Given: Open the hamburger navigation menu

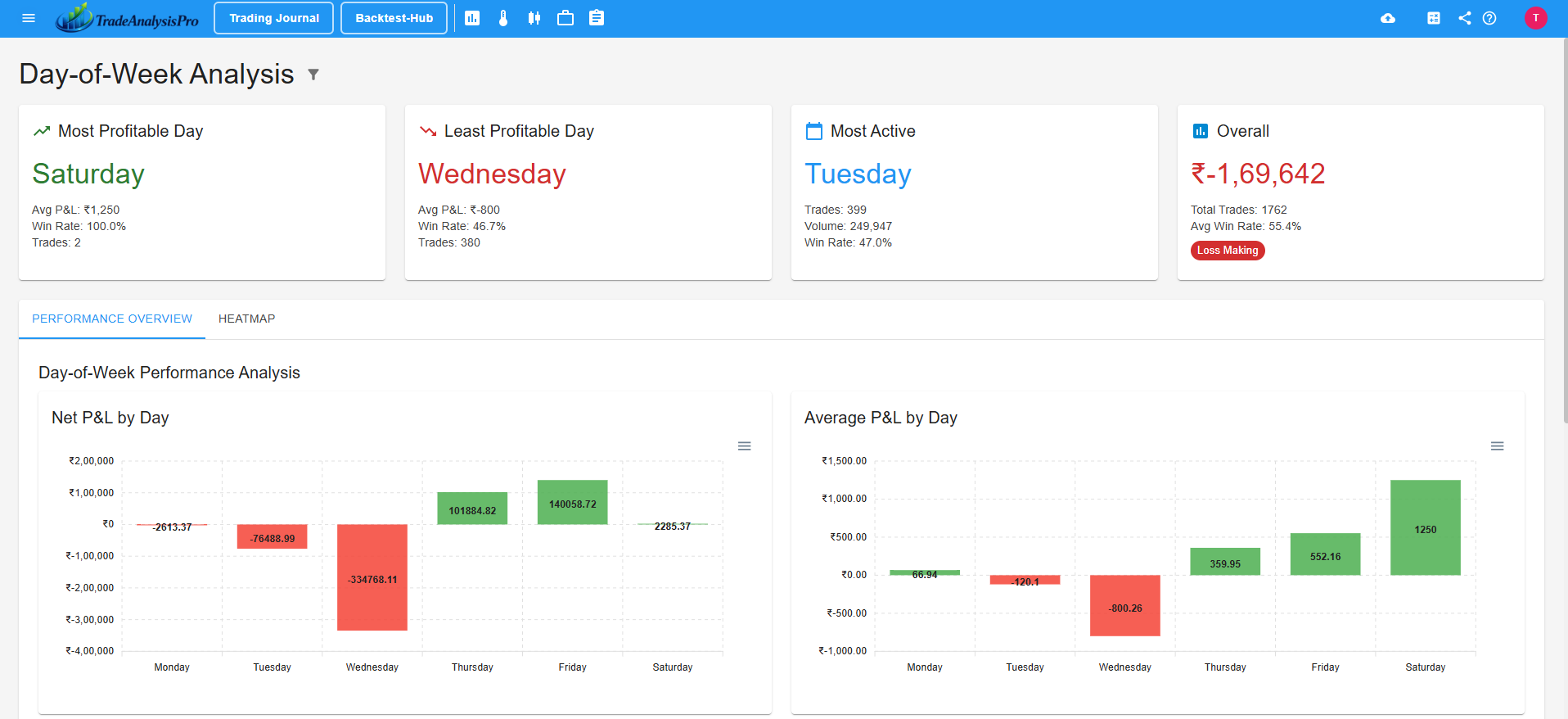Looking at the screenshot, I should click(29, 18).
